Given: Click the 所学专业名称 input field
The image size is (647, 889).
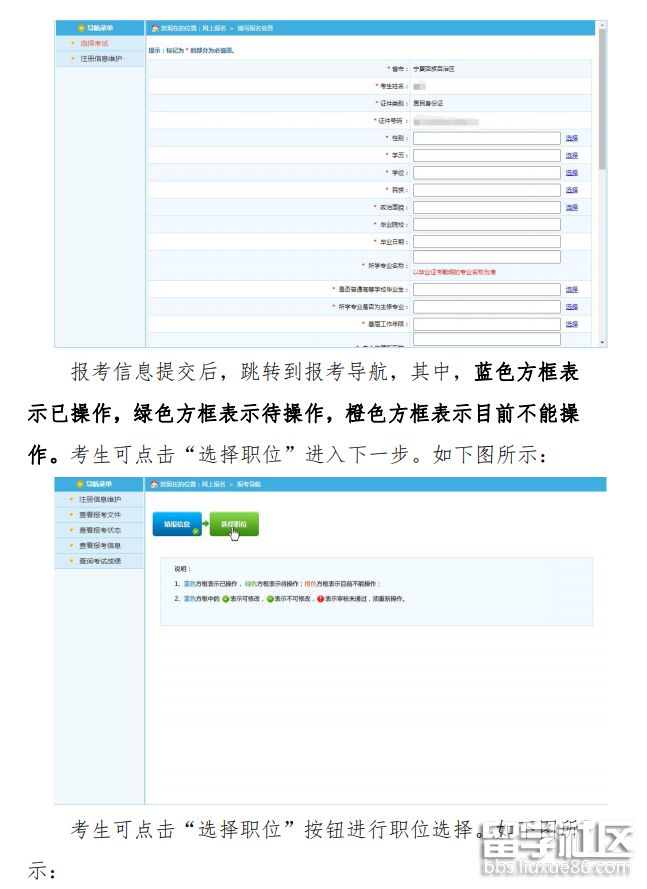Looking at the screenshot, I should coord(486,257).
